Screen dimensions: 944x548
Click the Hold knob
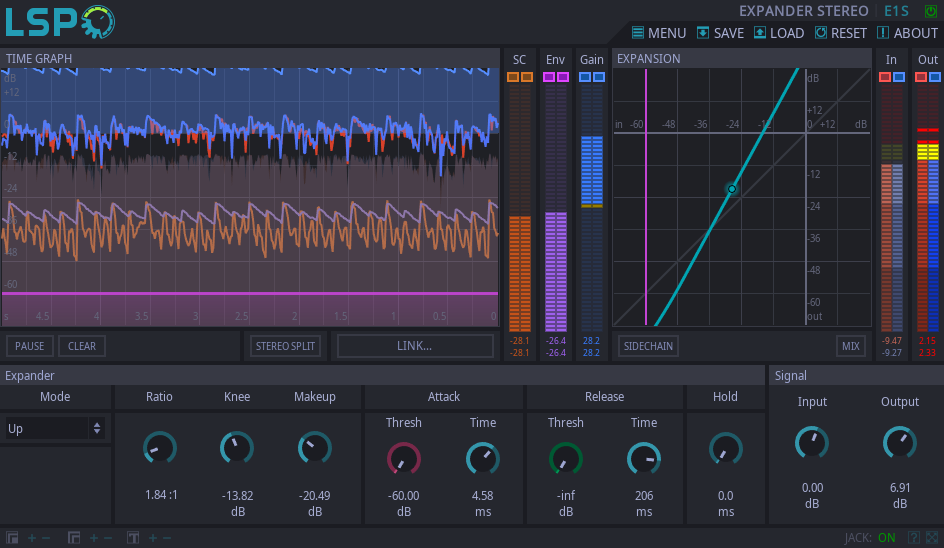click(726, 449)
